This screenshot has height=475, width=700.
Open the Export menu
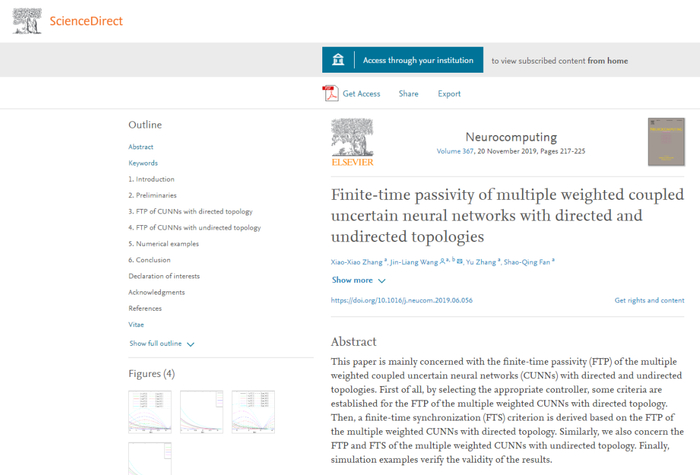tap(449, 94)
